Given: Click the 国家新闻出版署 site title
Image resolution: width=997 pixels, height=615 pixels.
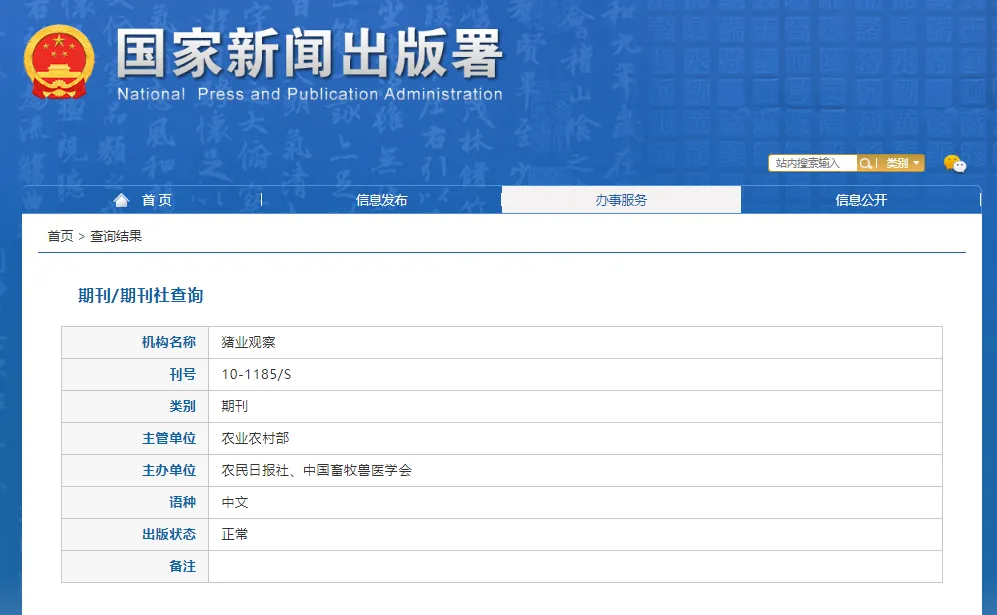Looking at the screenshot, I should (310, 53).
